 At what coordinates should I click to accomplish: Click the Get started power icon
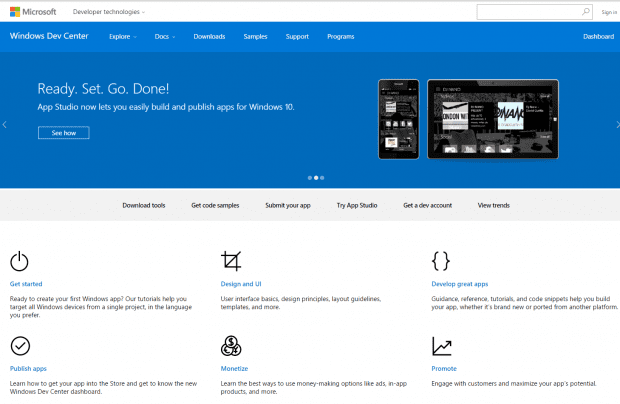[x=19, y=261]
